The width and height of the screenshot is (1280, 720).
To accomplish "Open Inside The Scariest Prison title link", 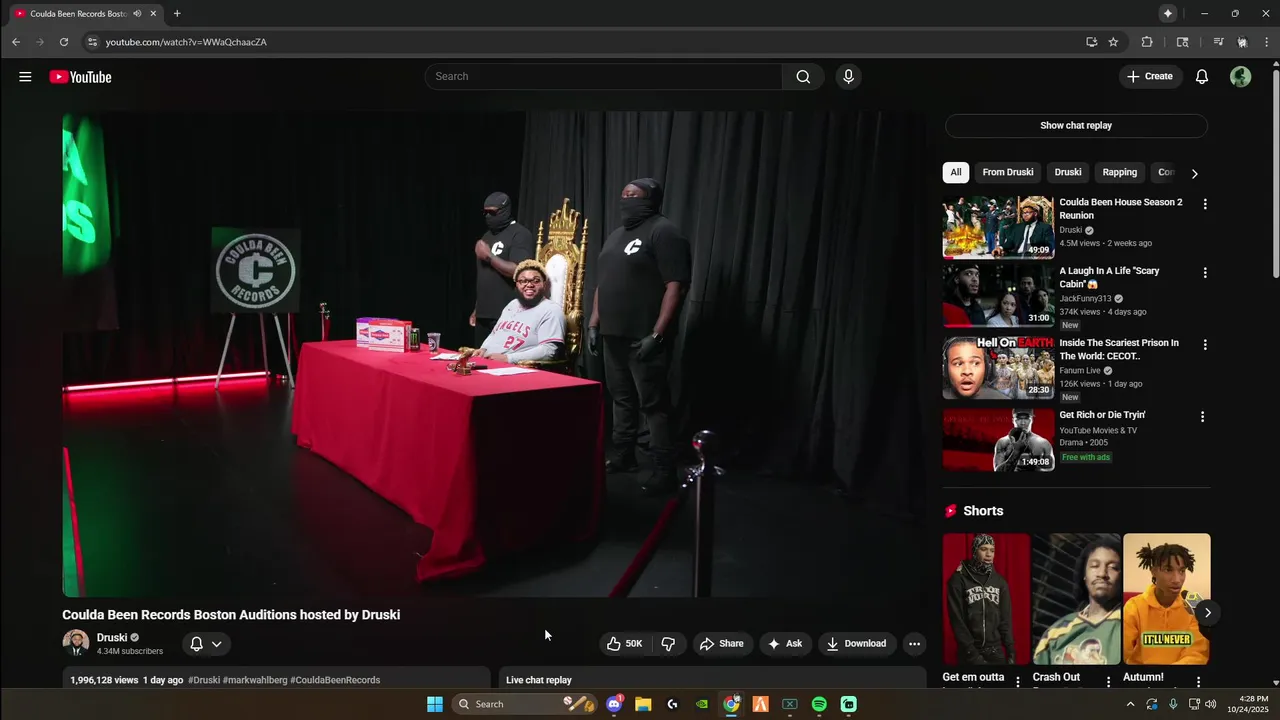I will (x=1119, y=349).
